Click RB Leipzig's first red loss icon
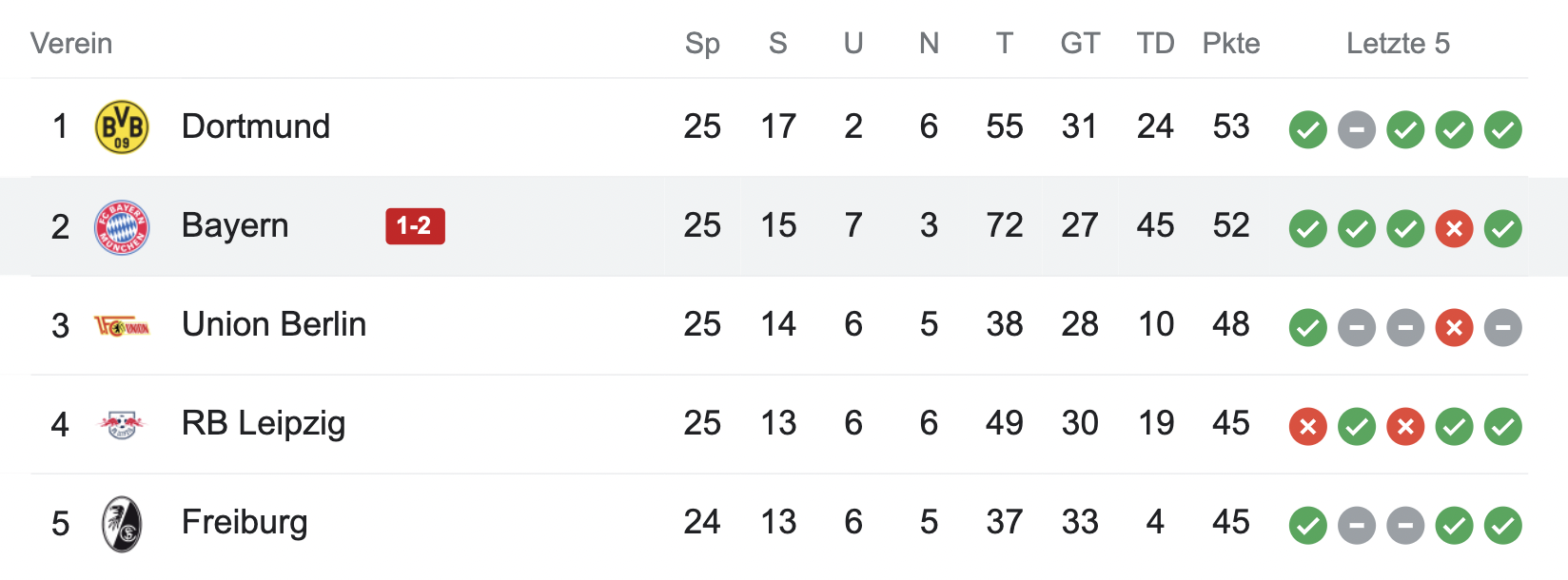The height and width of the screenshot is (580, 1568). pyautogui.click(x=1308, y=427)
